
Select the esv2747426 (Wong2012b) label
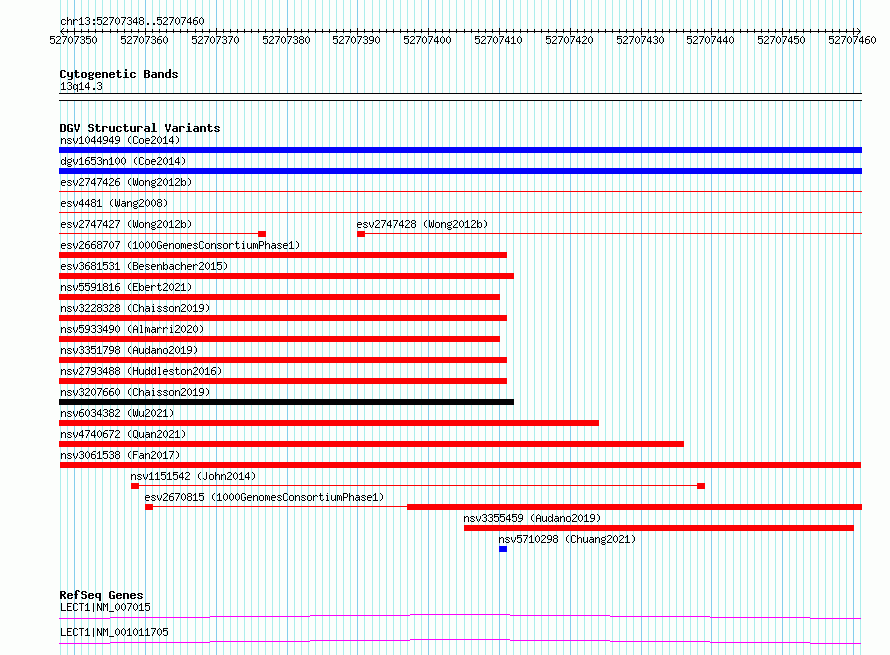pyautogui.click(x=126, y=182)
